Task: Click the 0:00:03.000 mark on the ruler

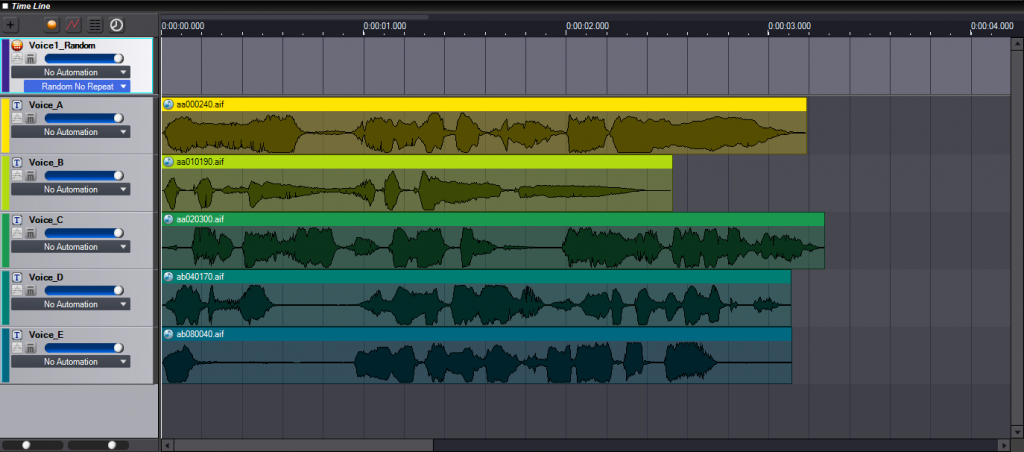Action: point(790,26)
